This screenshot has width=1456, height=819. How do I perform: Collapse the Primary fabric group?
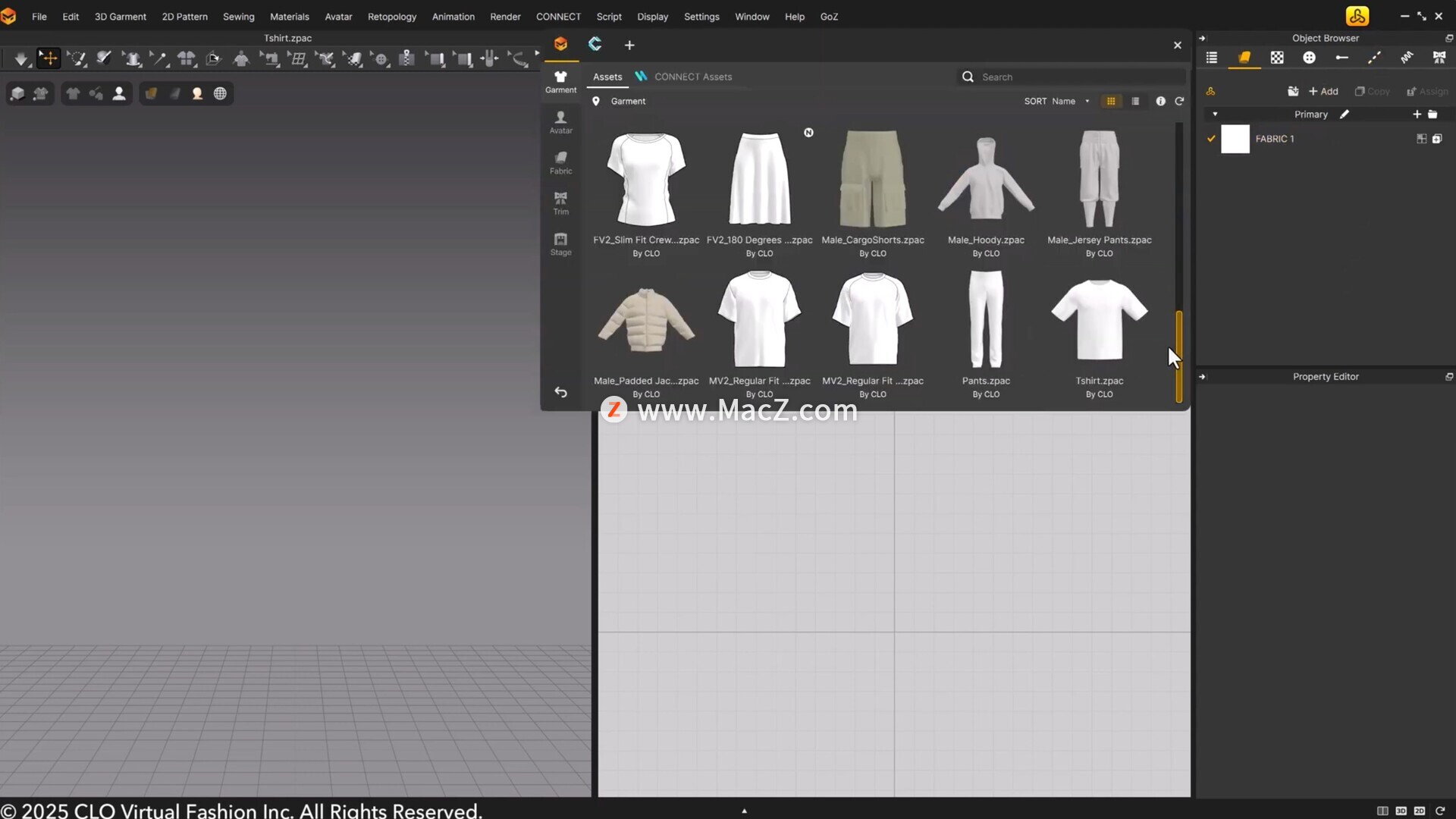1215,115
